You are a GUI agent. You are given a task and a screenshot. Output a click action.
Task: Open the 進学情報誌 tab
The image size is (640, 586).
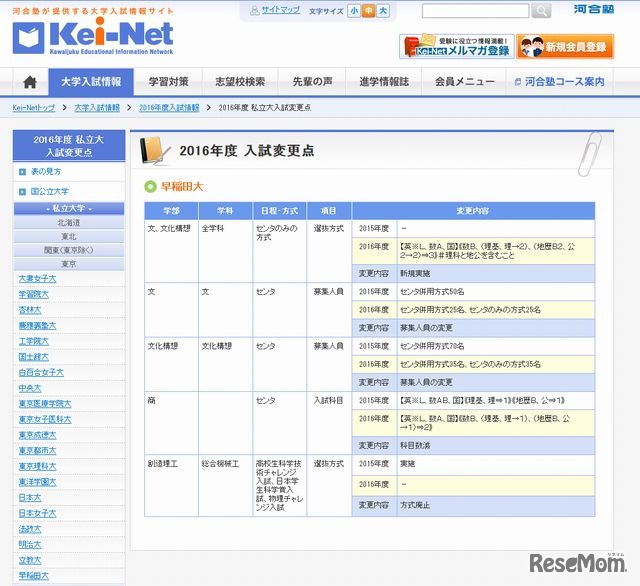click(x=384, y=82)
